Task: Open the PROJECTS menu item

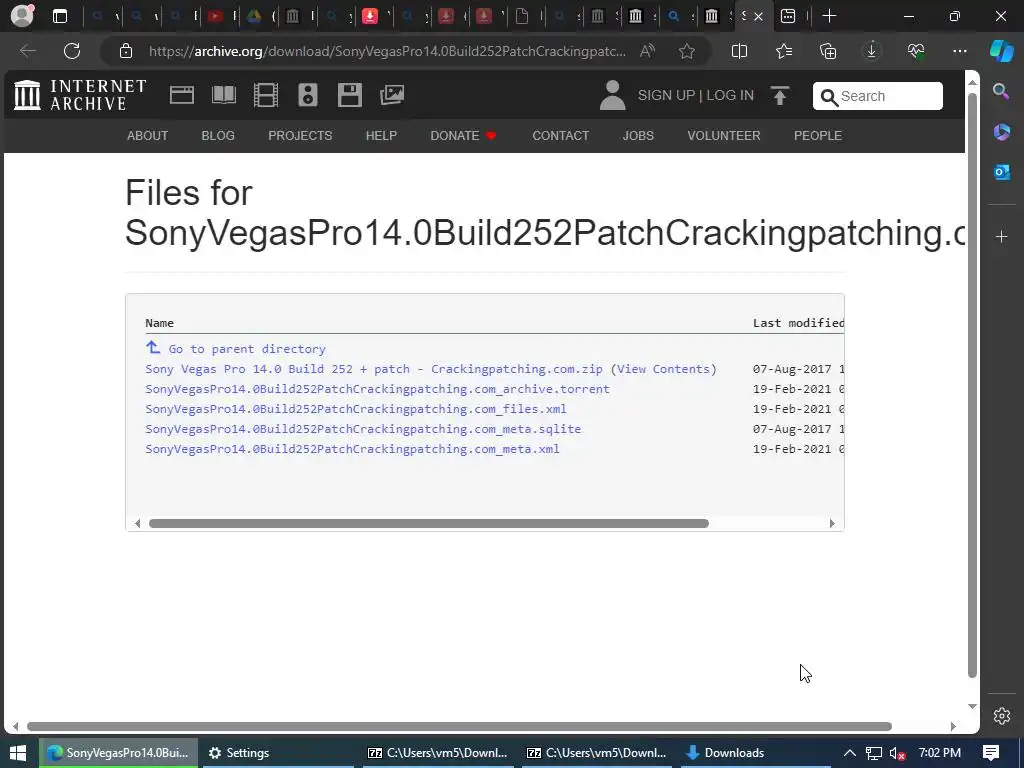Action: [x=300, y=136]
